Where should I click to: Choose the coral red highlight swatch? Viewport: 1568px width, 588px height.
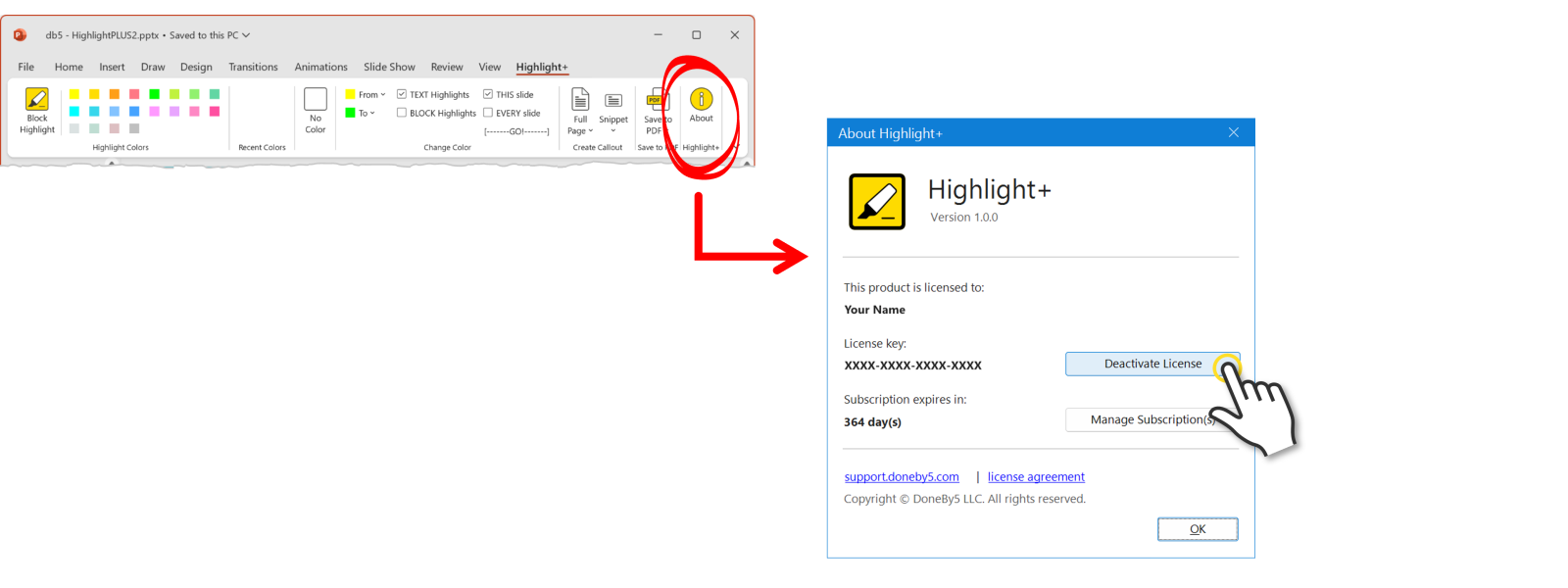[x=134, y=94]
